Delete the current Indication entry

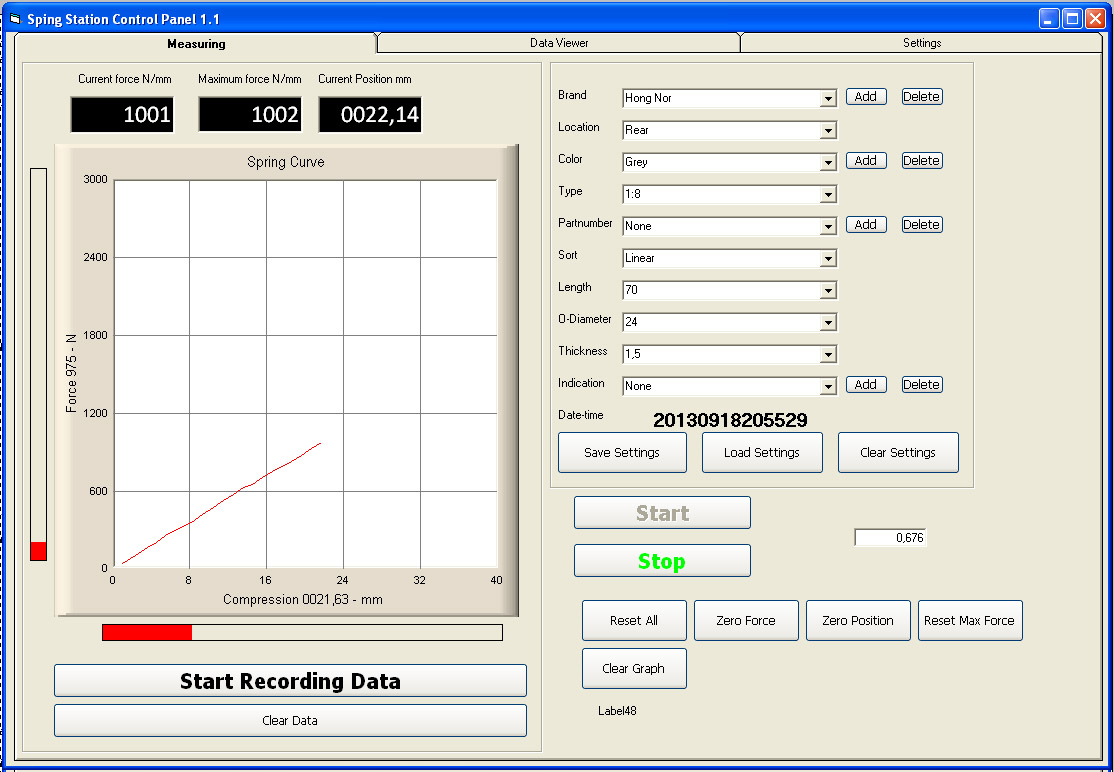pos(921,384)
